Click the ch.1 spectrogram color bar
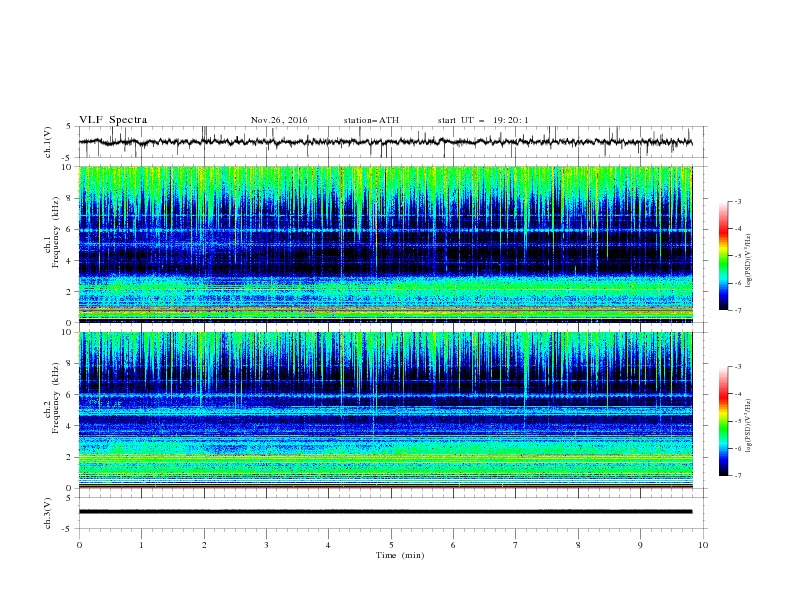 point(724,256)
